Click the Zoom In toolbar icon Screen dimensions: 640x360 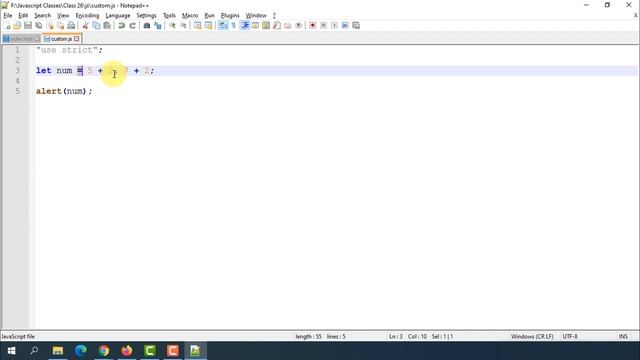tap(172, 25)
